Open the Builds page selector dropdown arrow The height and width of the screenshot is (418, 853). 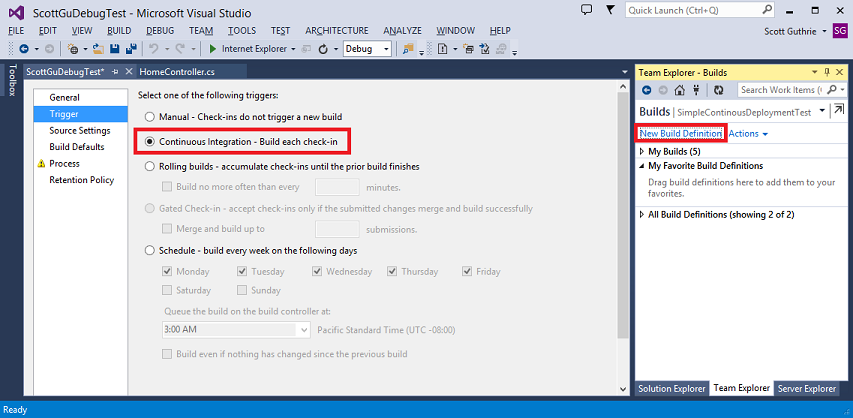tap(821, 110)
